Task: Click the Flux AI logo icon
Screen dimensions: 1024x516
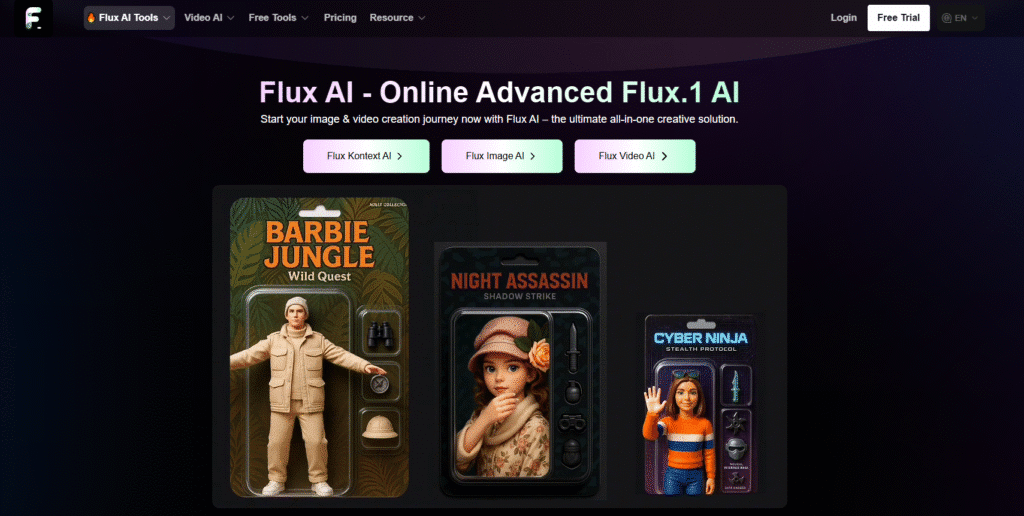Action: click(x=34, y=18)
